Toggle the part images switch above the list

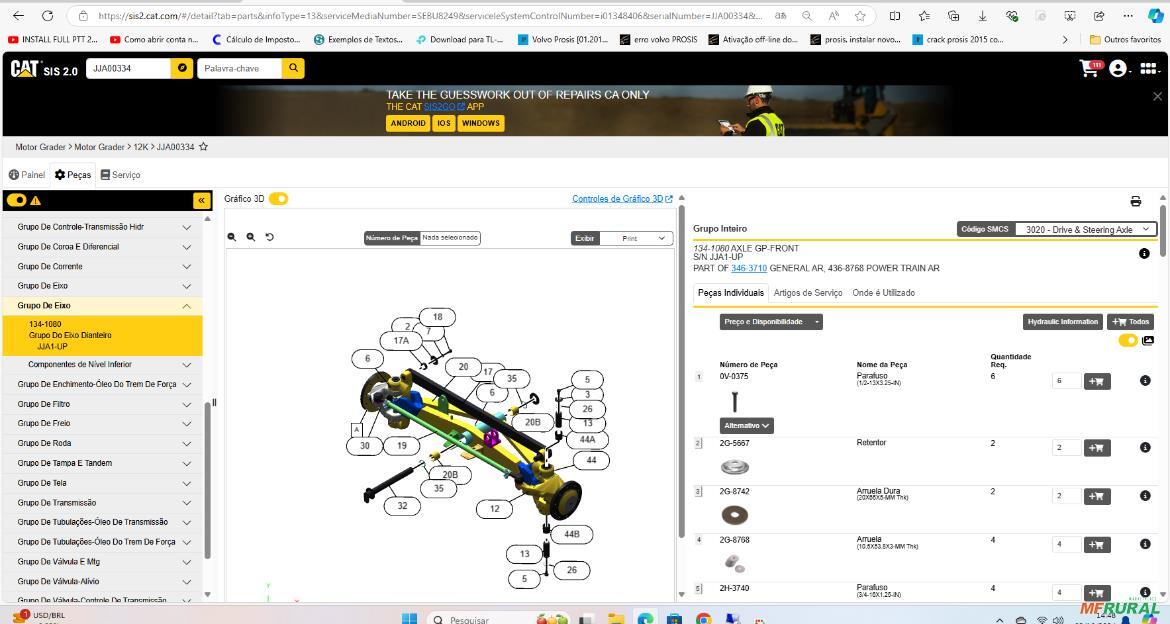(x=1128, y=340)
